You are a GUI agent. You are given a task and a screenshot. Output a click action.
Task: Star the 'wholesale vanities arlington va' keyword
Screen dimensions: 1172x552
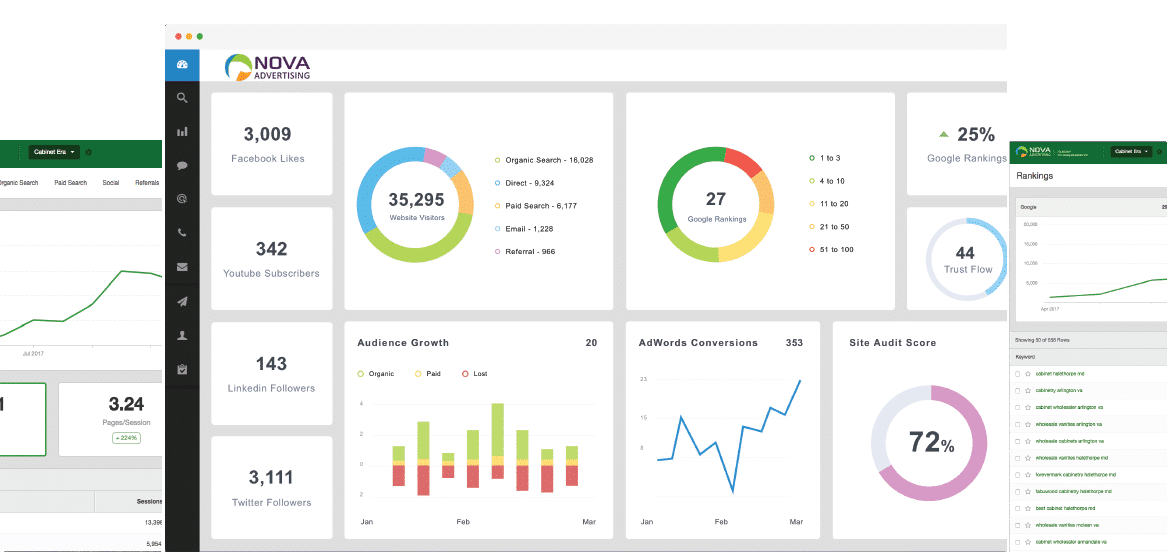(x=1028, y=424)
